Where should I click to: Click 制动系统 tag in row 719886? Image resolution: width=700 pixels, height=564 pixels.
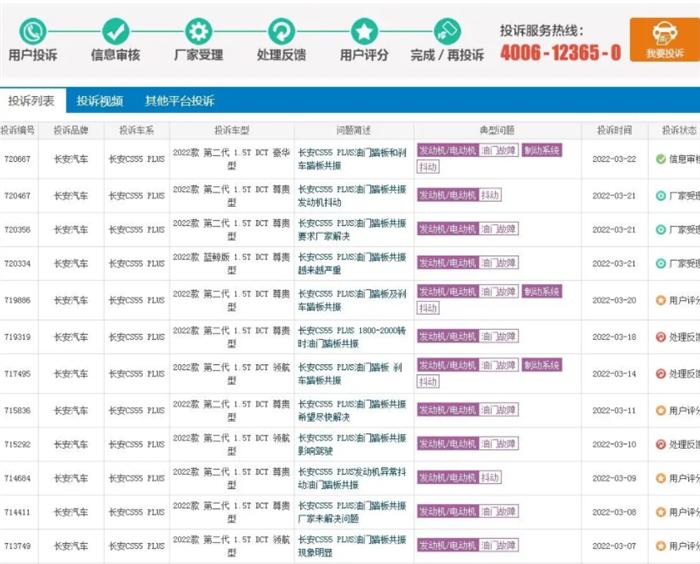pyautogui.click(x=542, y=292)
